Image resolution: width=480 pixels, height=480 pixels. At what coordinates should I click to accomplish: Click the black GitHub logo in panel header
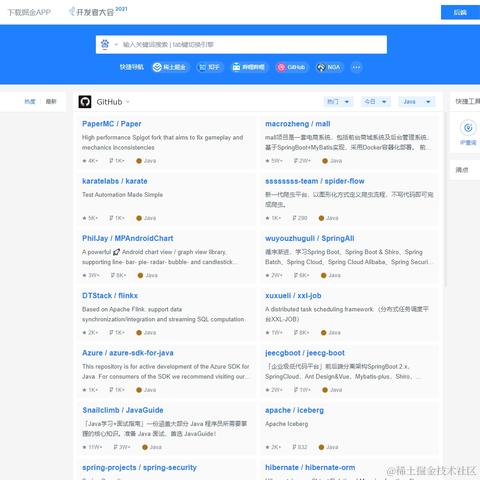pos(85,102)
